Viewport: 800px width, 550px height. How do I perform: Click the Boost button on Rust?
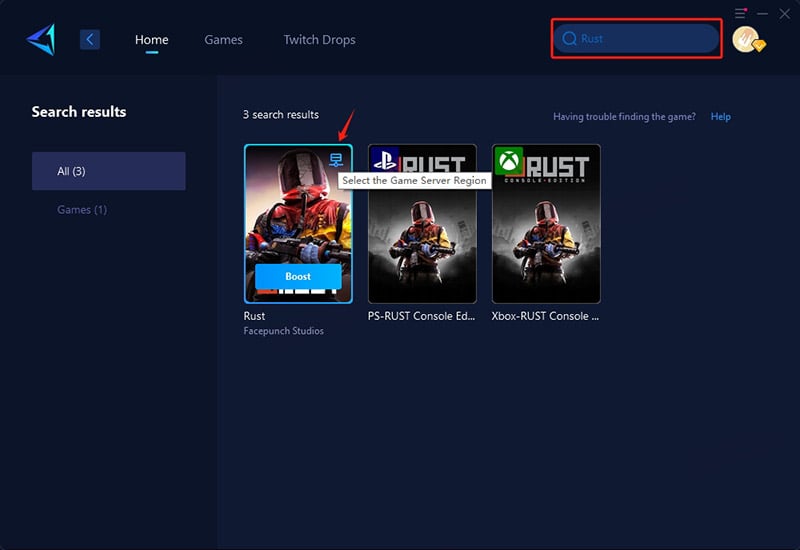click(298, 277)
